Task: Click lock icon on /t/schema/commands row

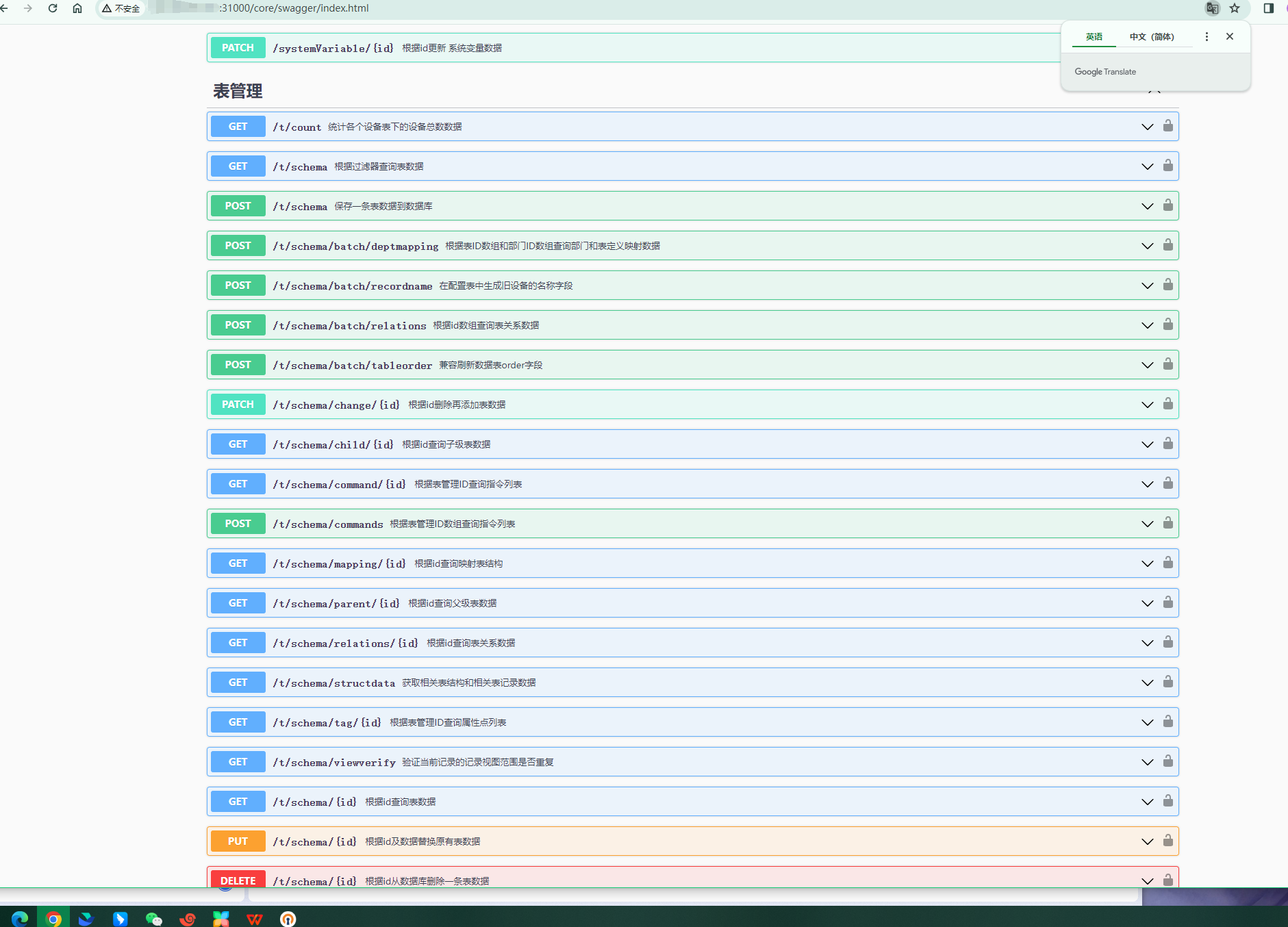Action: [1168, 523]
